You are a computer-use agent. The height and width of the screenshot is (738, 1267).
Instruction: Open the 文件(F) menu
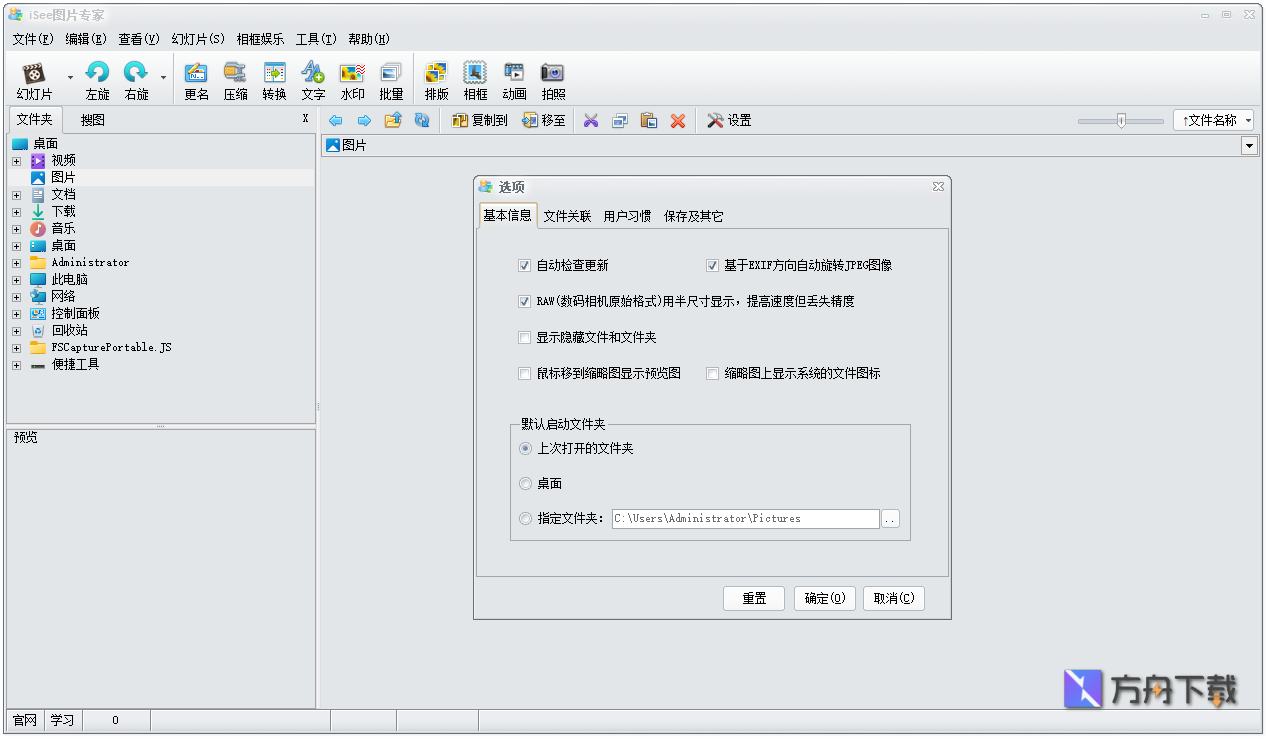[x=33, y=39]
